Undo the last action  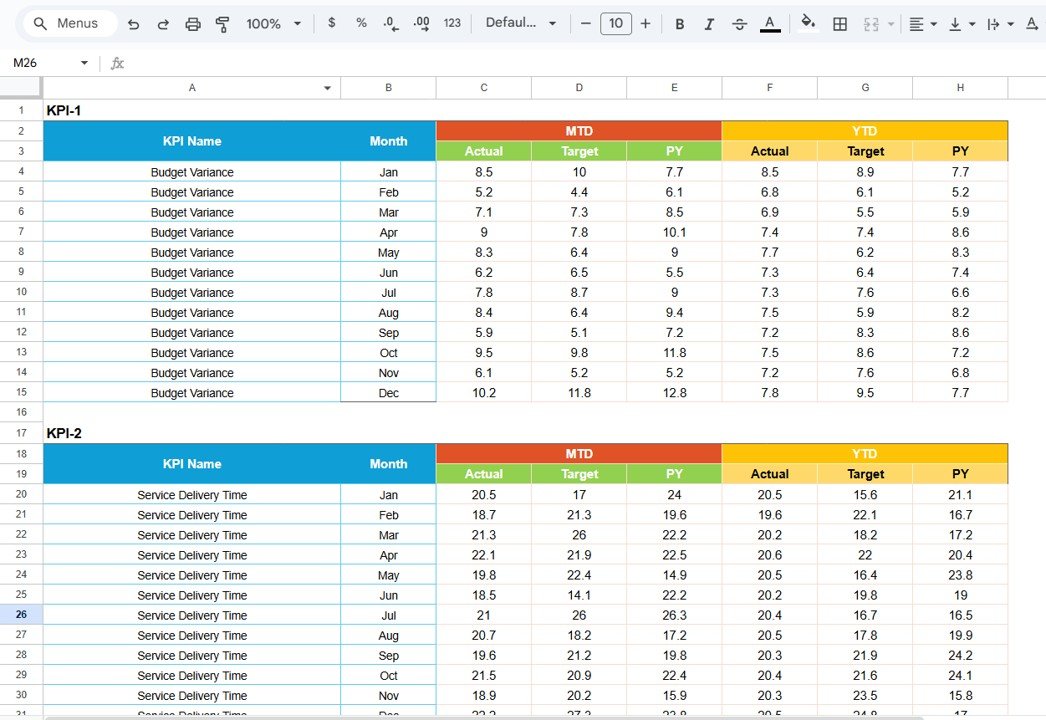pyautogui.click(x=134, y=23)
